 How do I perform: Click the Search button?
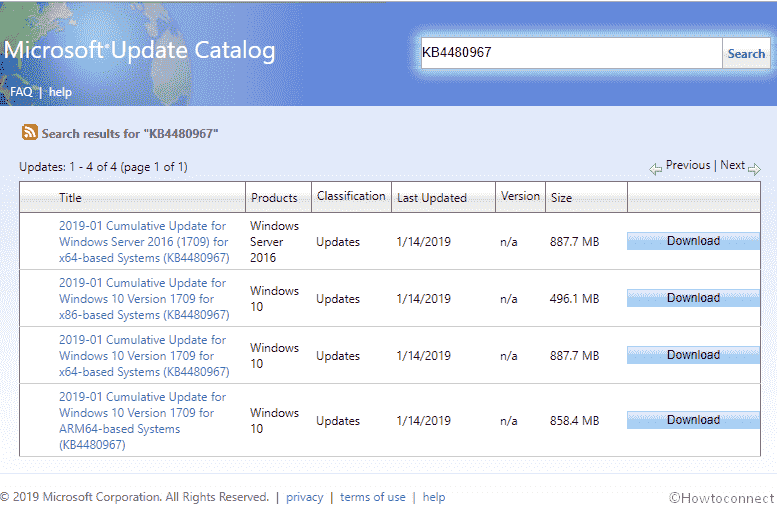(746, 54)
